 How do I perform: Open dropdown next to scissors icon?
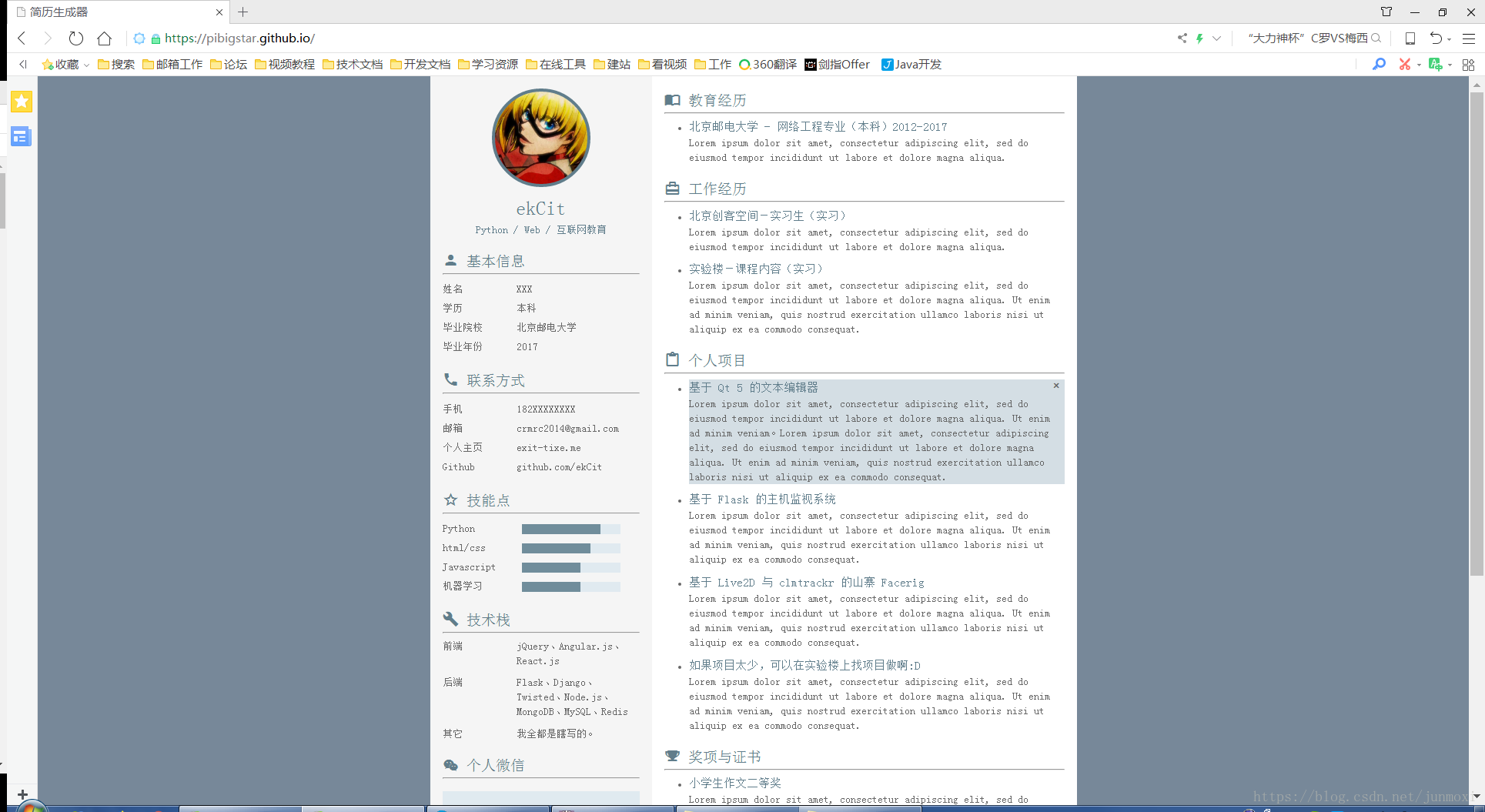(x=1419, y=65)
